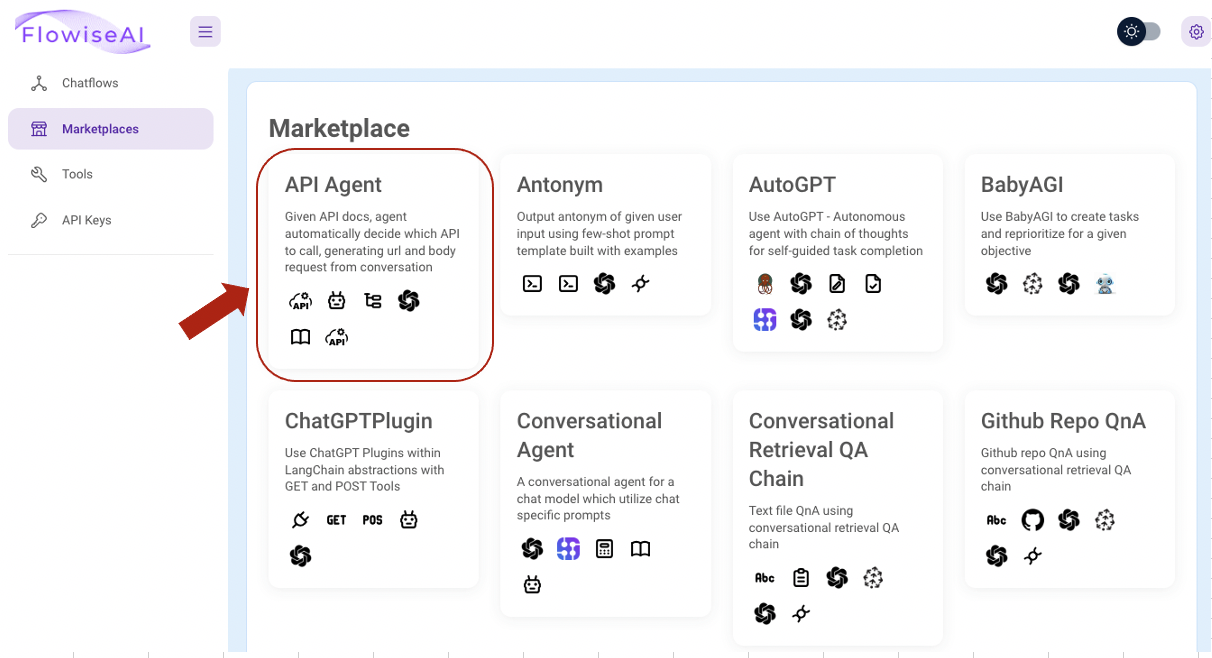Click the OpenAI icon in Antonym card

click(604, 283)
